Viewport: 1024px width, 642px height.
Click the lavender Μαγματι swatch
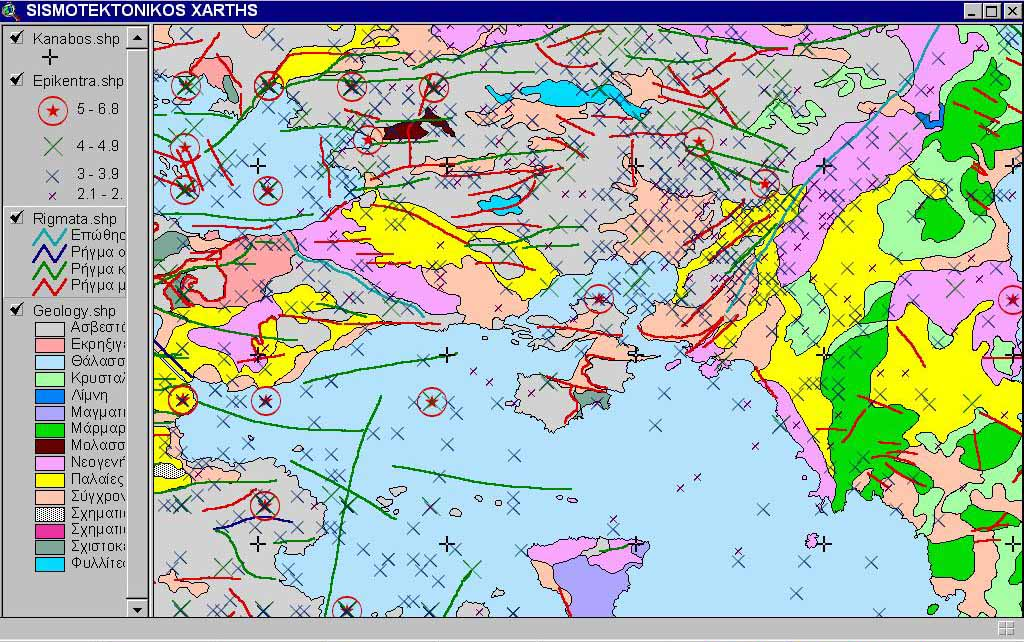pyautogui.click(x=50, y=413)
